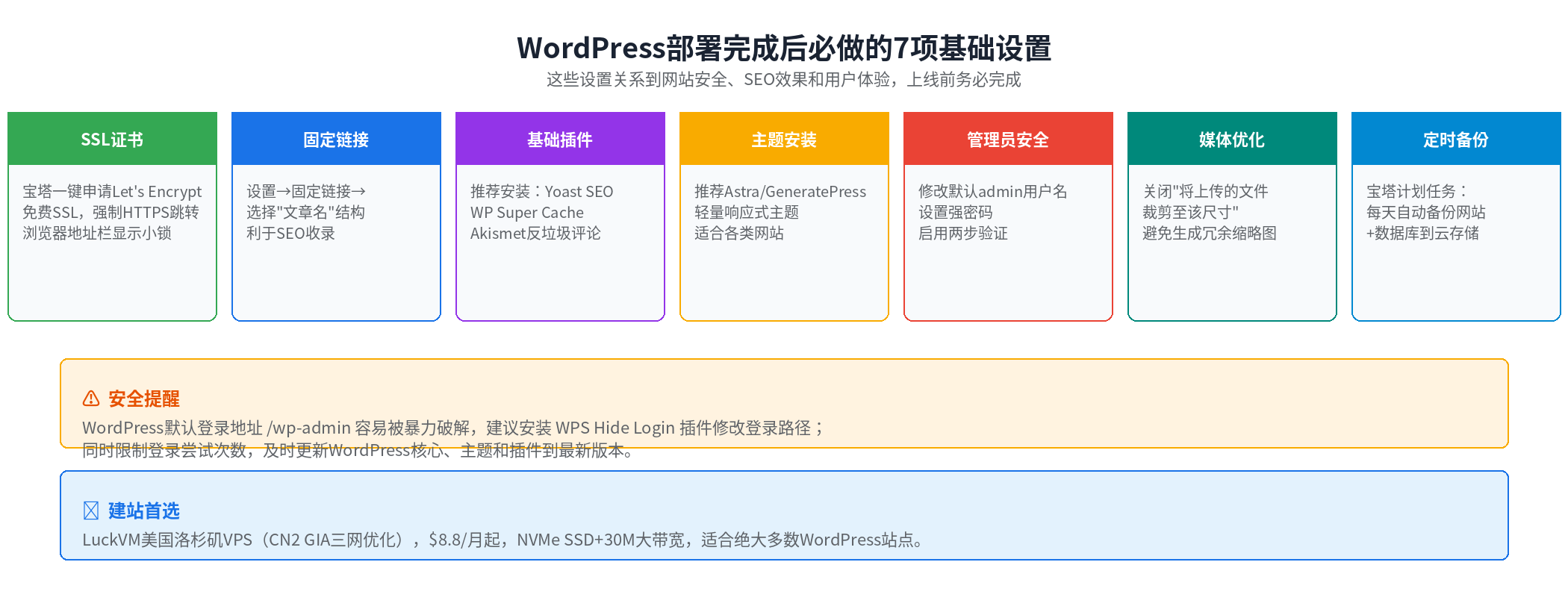The height and width of the screenshot is (612, 1568).
Task: Click text 适合各类网站
Action: [x=739, y=234]
